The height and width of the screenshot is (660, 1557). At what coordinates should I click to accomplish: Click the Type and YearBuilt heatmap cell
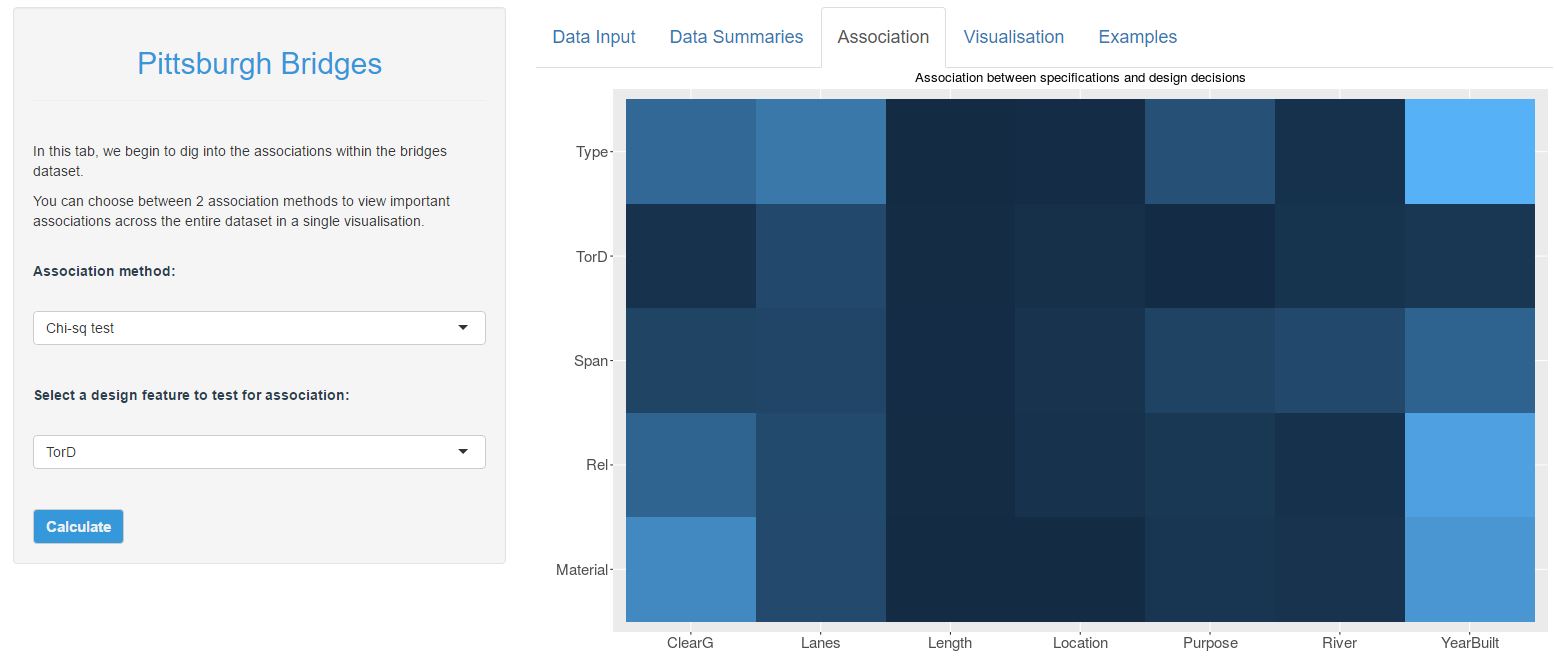pos(1469,152)
